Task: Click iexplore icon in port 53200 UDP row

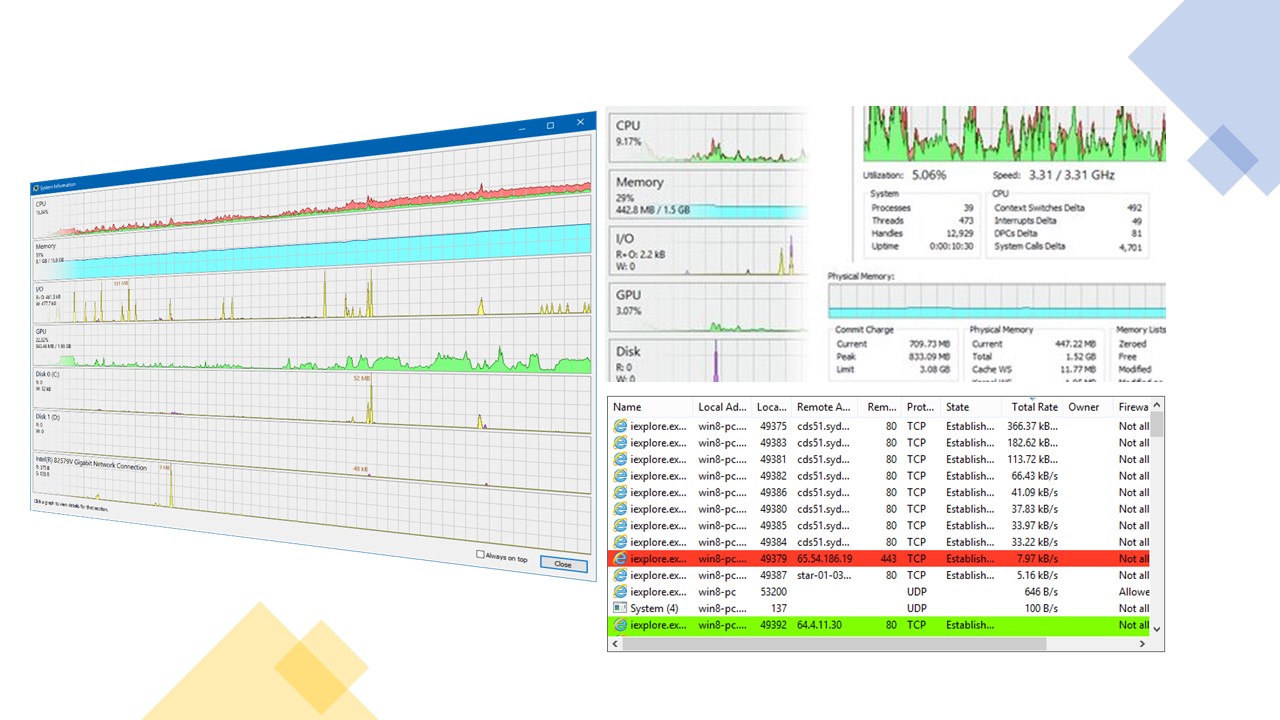Action: coord(620,592)
